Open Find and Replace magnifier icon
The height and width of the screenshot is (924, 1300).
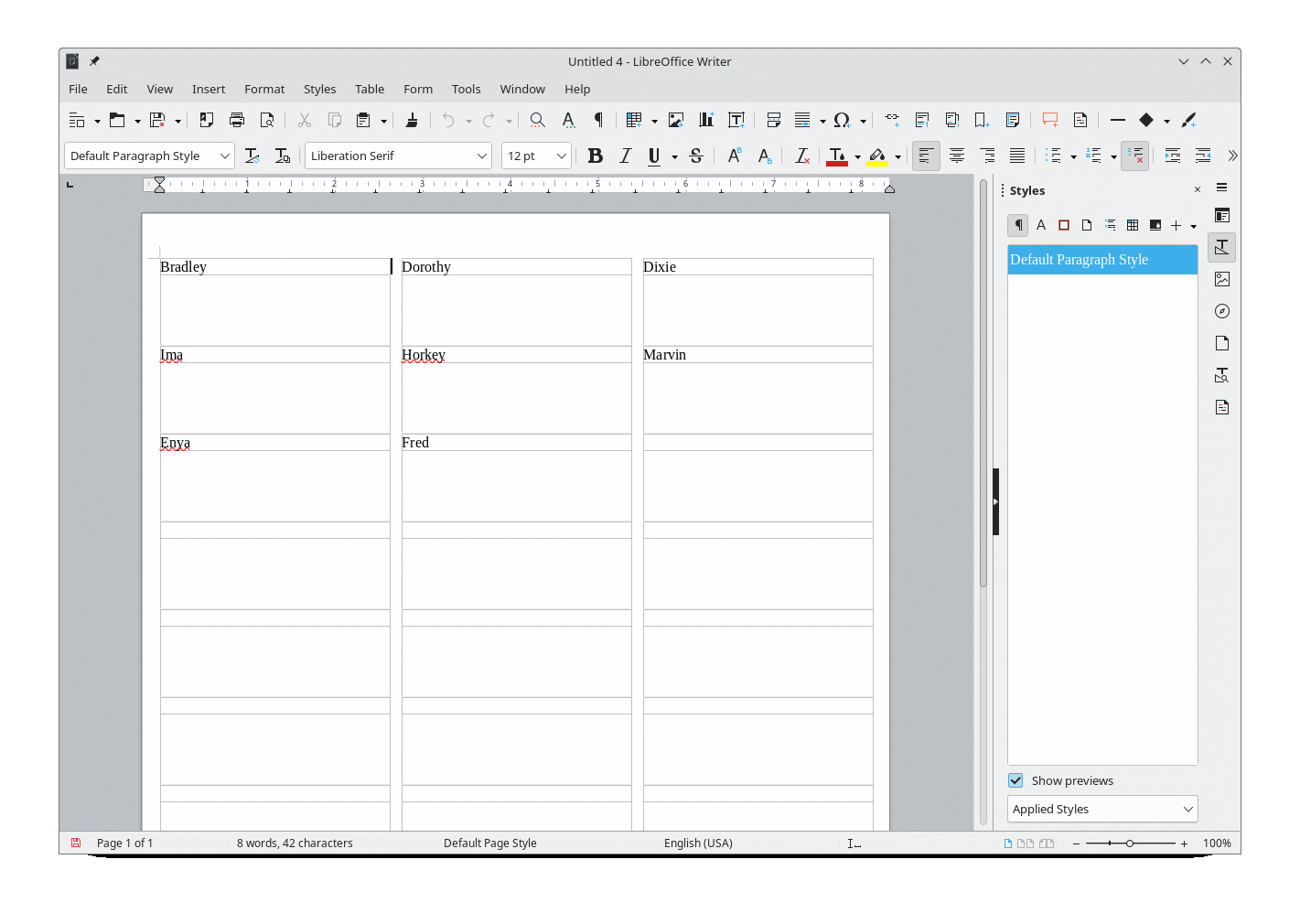(538, 120)
